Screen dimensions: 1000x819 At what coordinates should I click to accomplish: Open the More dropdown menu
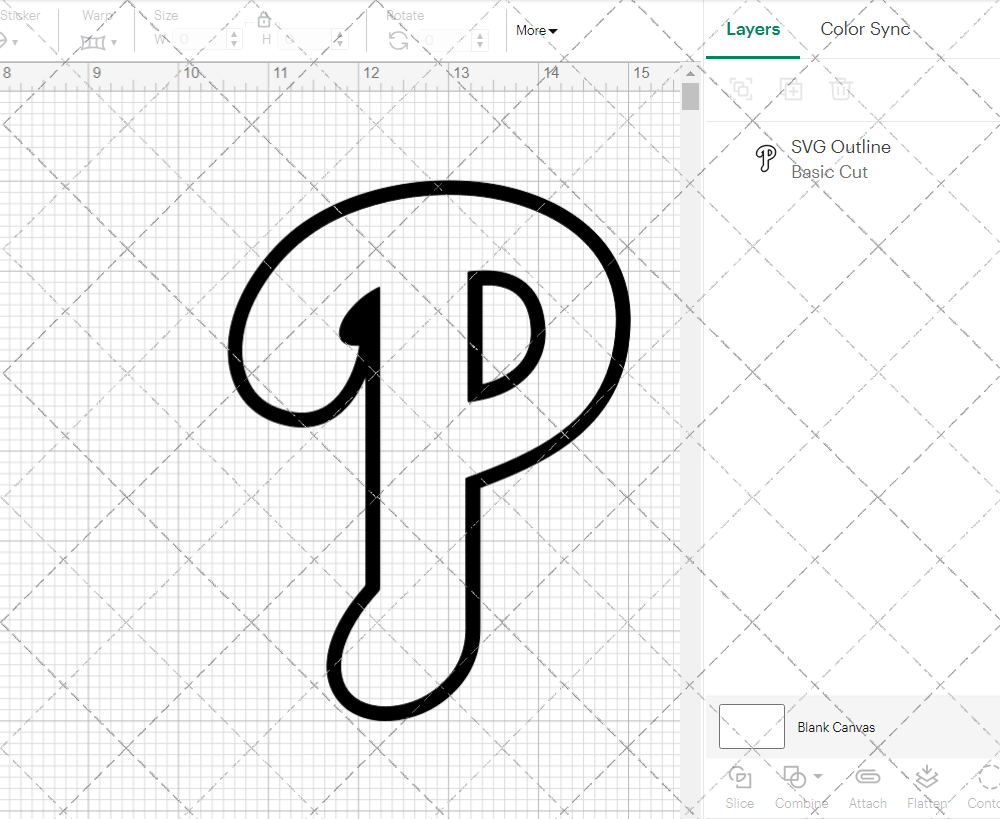tap(536, 31)
